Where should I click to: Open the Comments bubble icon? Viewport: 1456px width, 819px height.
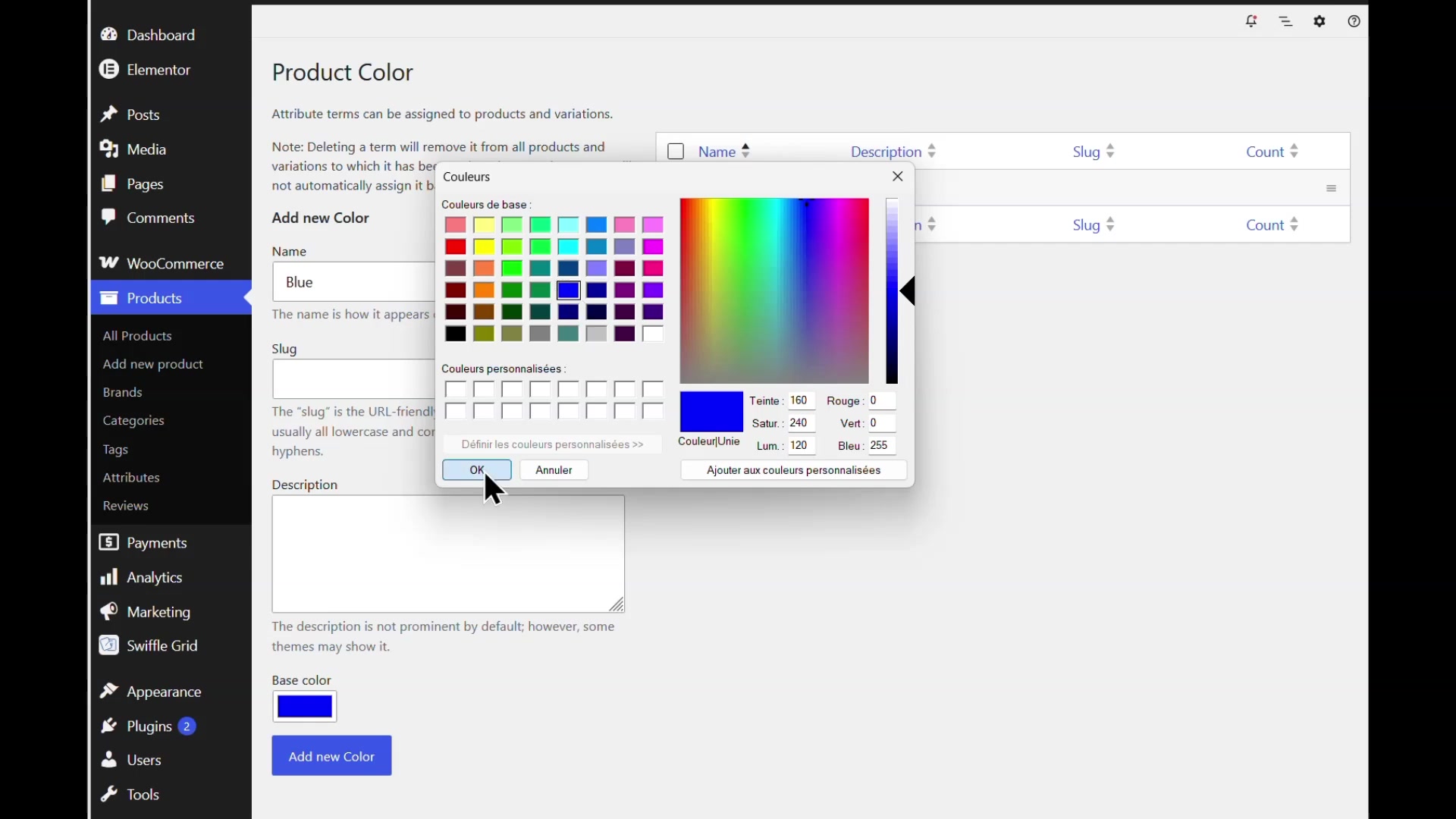click(109, 218)
